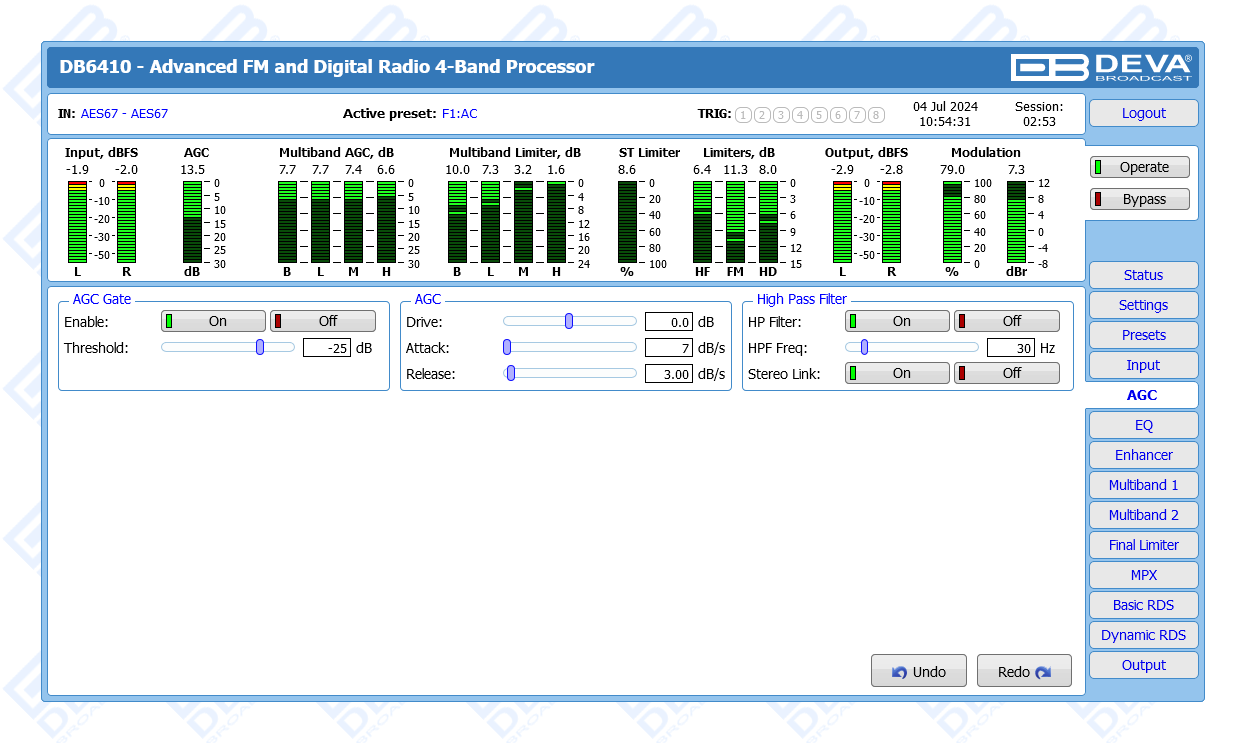
Task: Open the Multiband 1 tab
Action: pos(1143,485)
